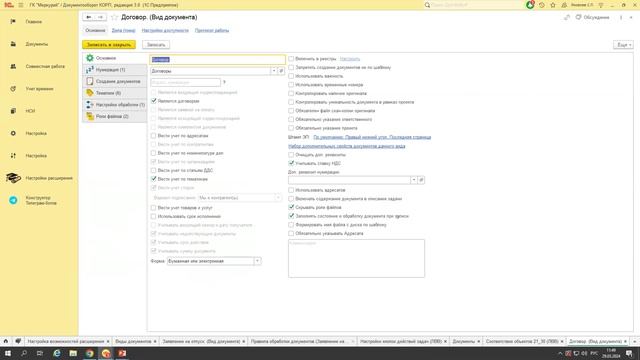Open Настройки расширения graduation cap icon
This screenshot has width=640, height=360.
[x=13, y=178]
